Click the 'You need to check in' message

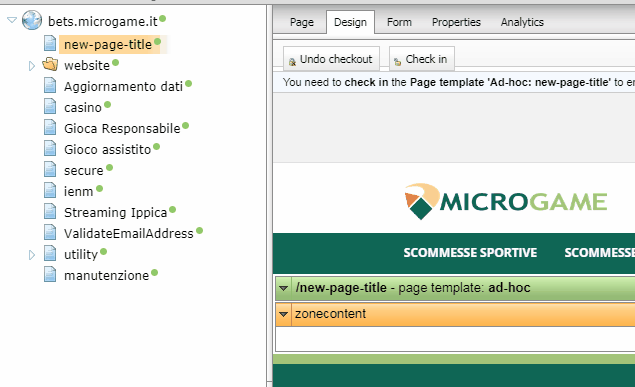(458, 82)
